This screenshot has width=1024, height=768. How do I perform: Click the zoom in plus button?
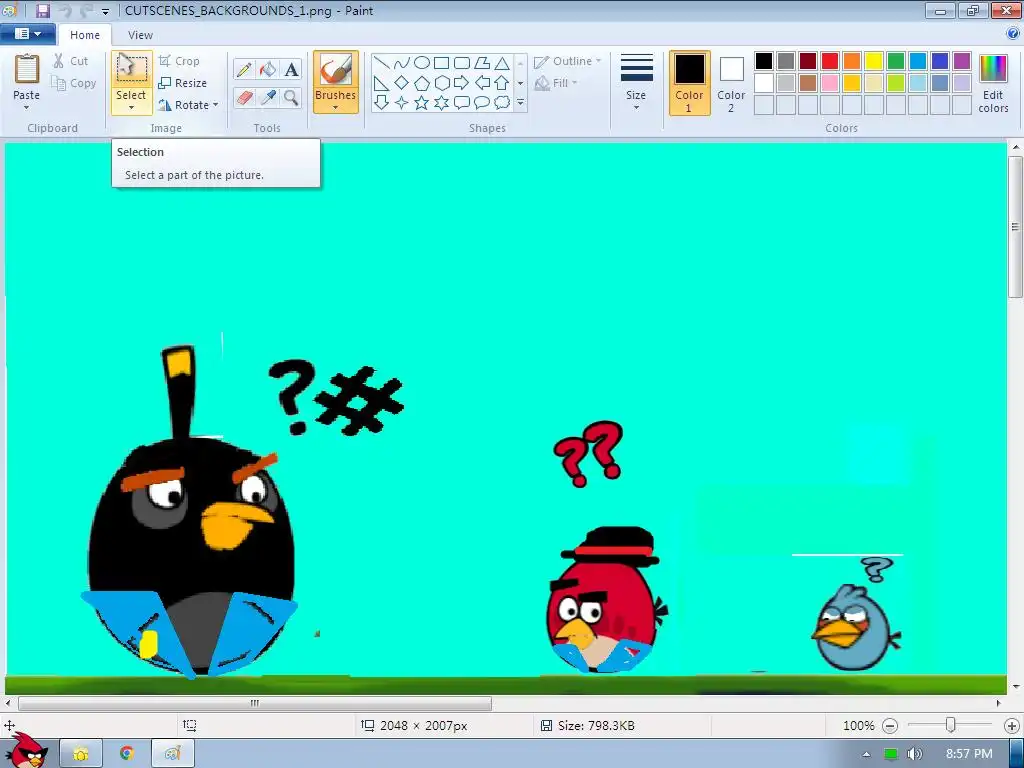pyautogui.click(x=1012, y=726)
